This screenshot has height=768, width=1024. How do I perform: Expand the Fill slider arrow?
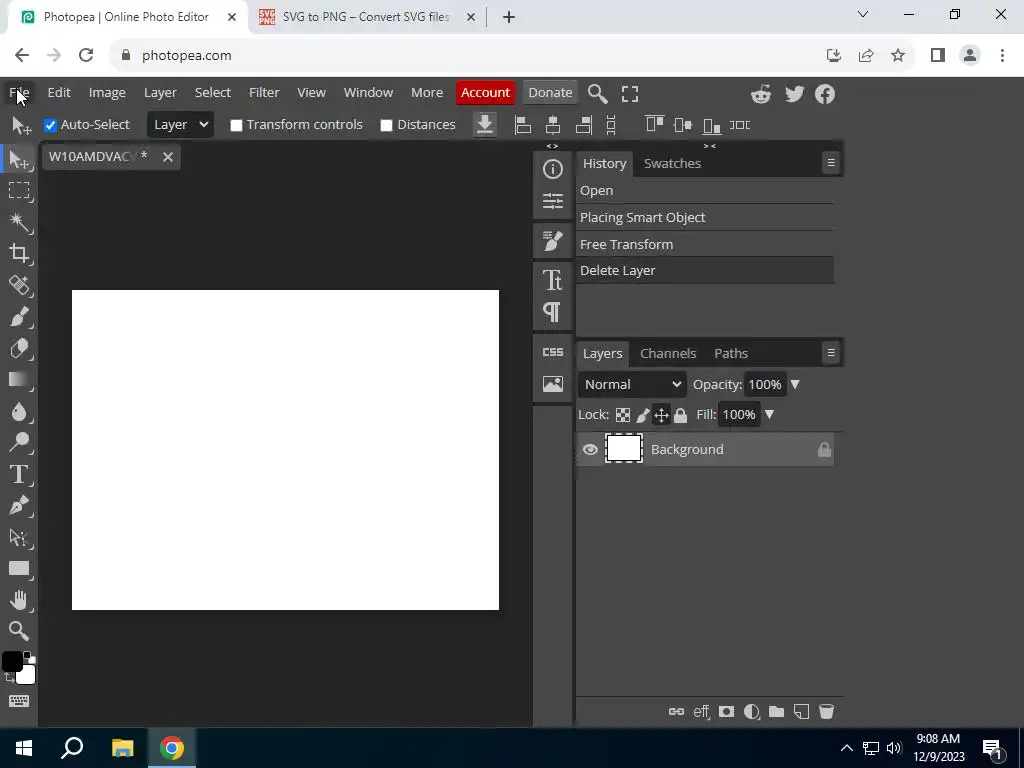[769, 415]
